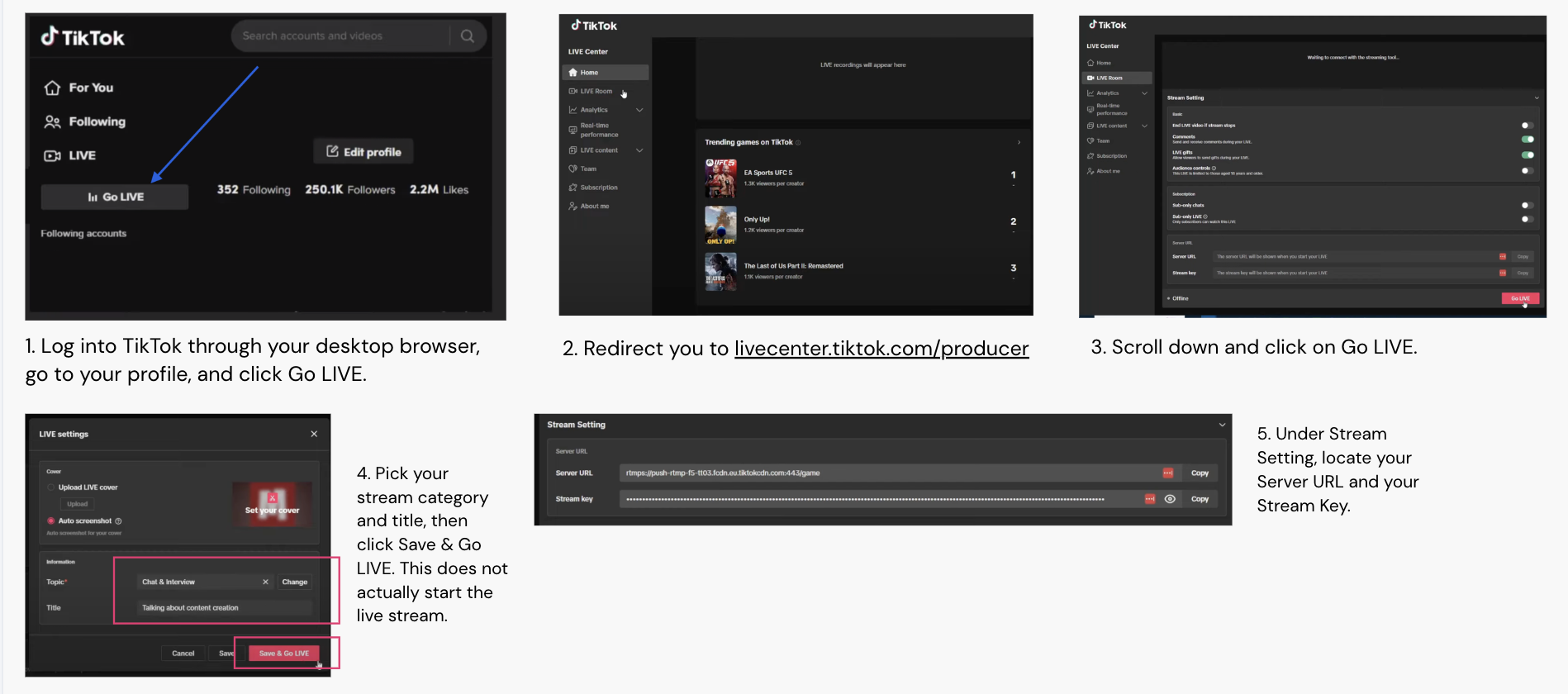Screen dimensions: 1568x694
Task: Click the info icon next to Audience controls
Action: 1214,168
